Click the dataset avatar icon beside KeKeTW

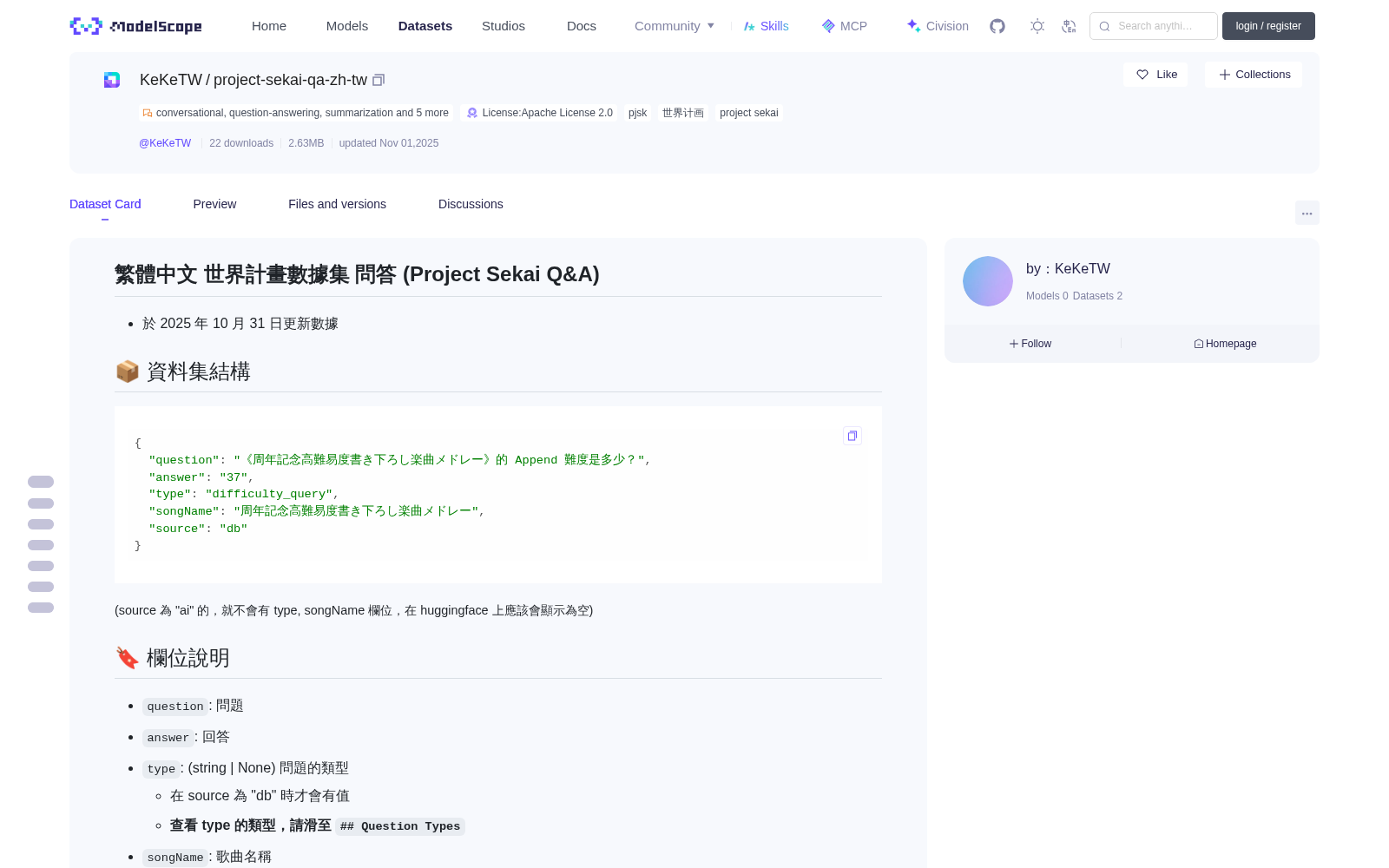[x=112, y=80]
